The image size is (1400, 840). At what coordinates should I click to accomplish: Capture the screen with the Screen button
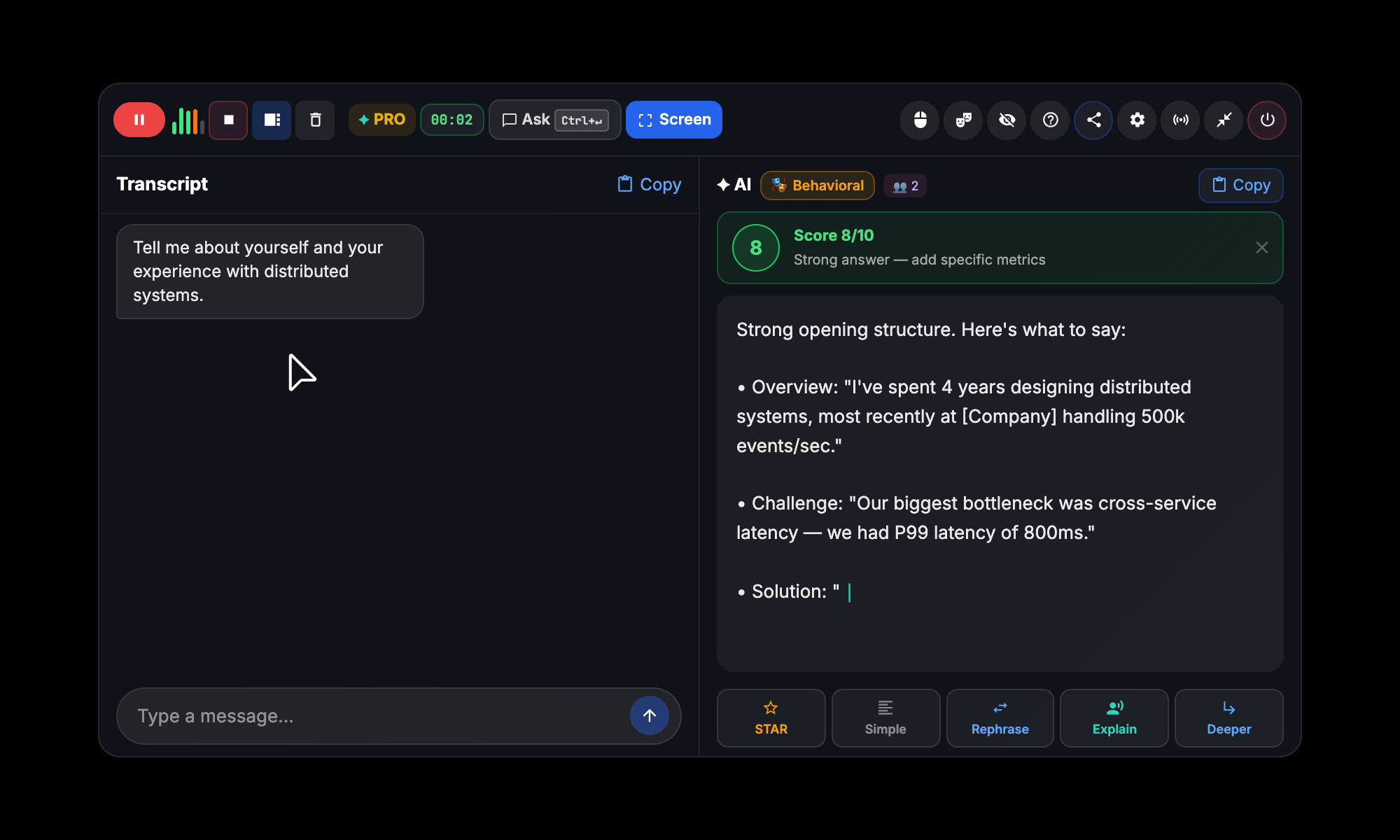pyautogui.click(x=674, y=120)
